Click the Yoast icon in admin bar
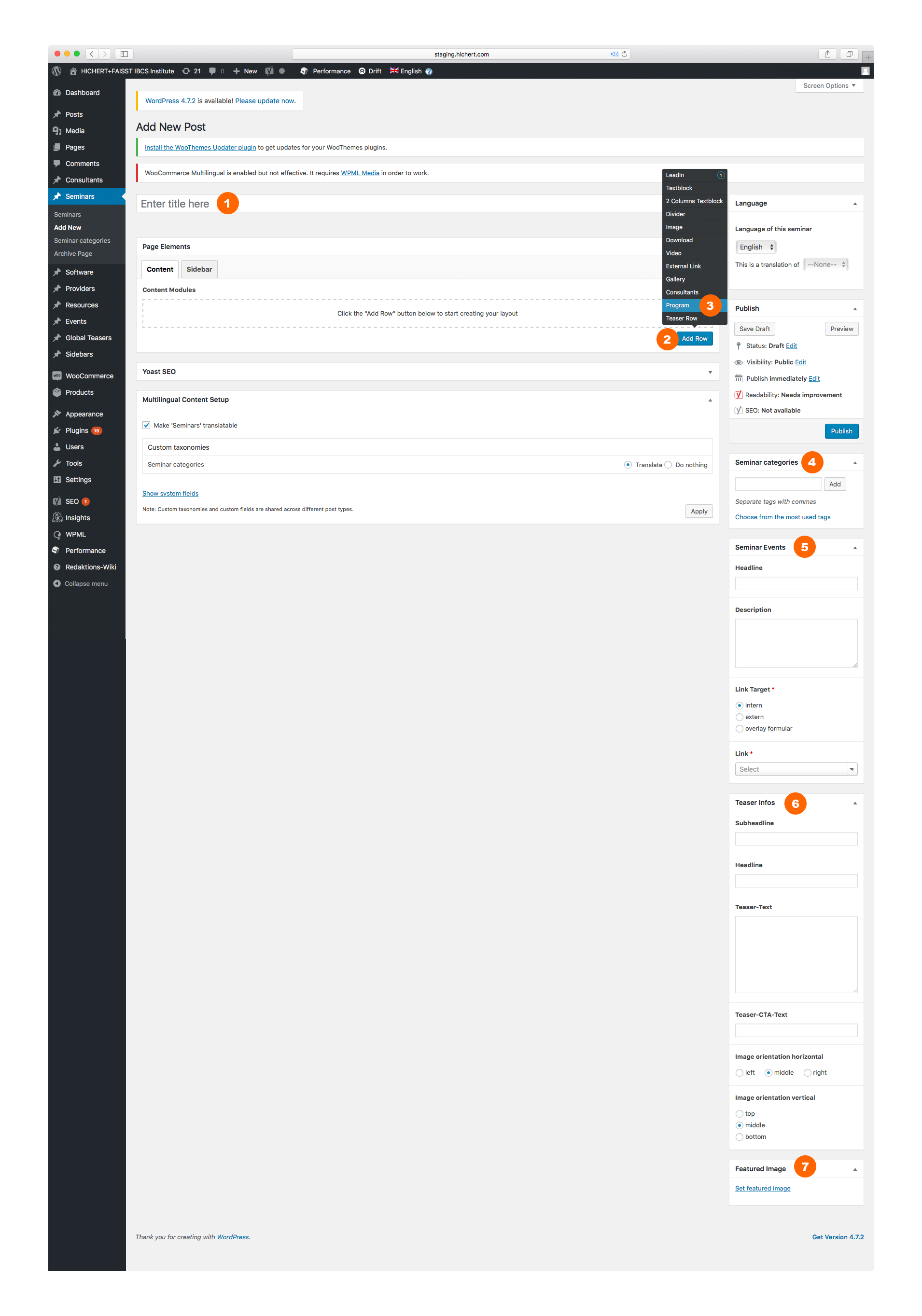The width and height of the screenshot is (922, 1316). tap(269, 71)
